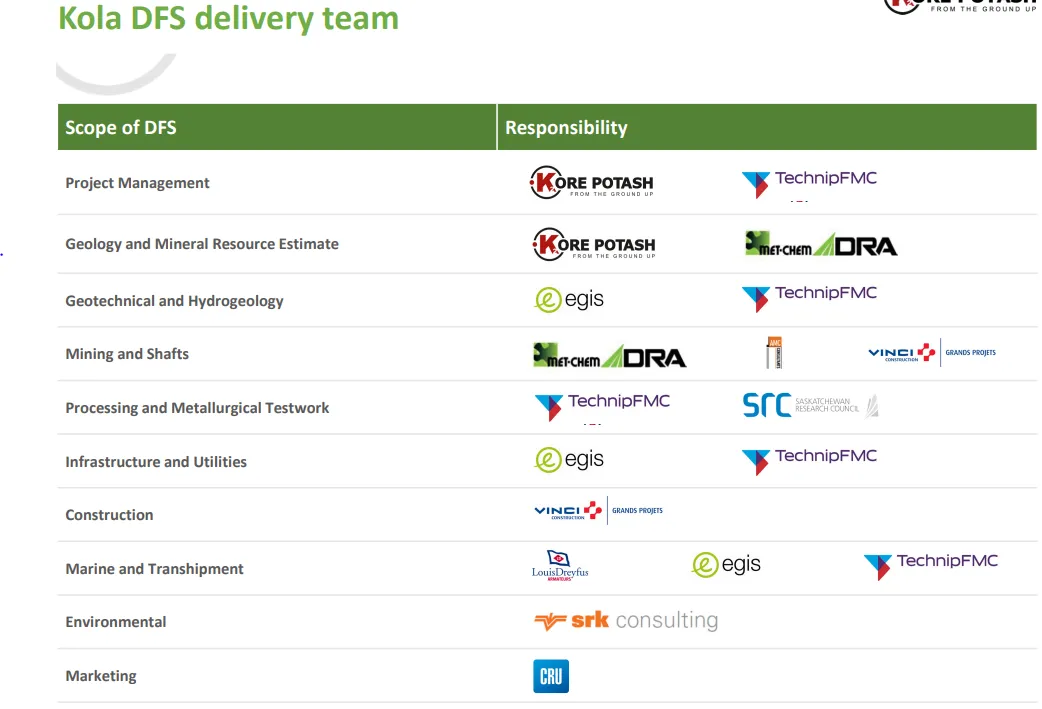
Task: Click the Louis Dreyfus Armateurs logo
Action: coord(560,567)
